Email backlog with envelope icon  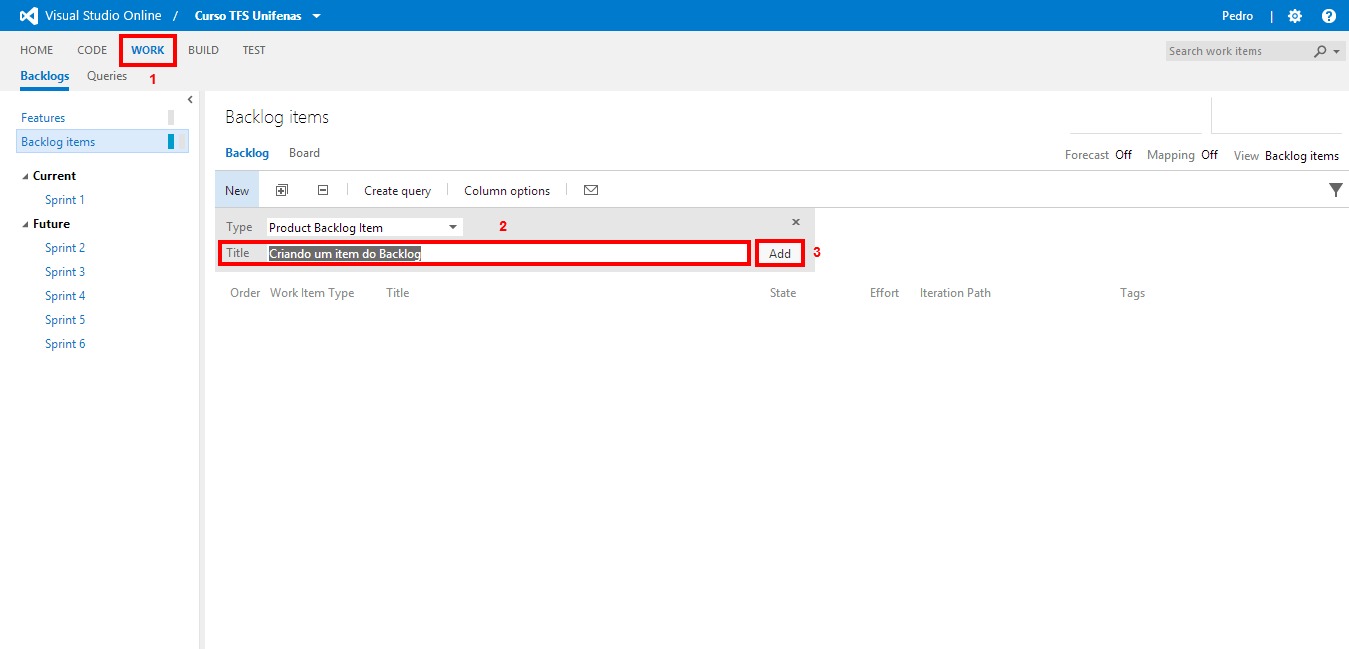click(x=591, y=190)
